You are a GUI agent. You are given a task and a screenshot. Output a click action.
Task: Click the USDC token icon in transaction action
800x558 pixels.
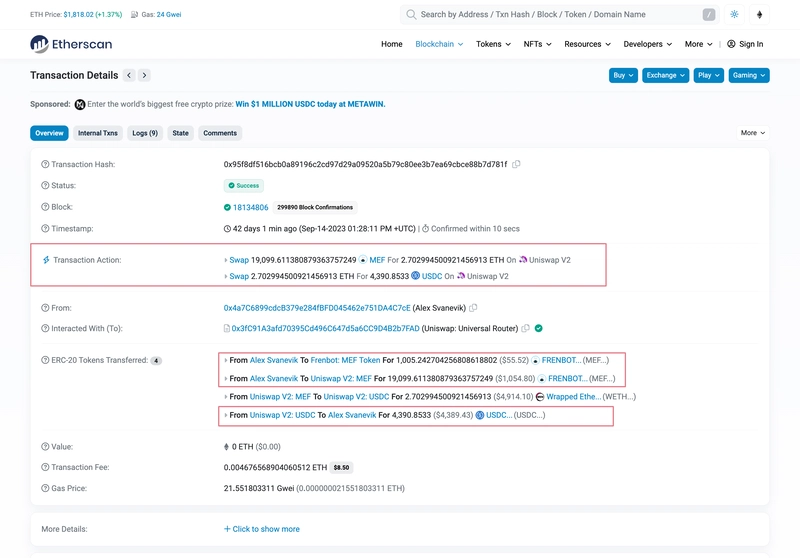(415, 276)
